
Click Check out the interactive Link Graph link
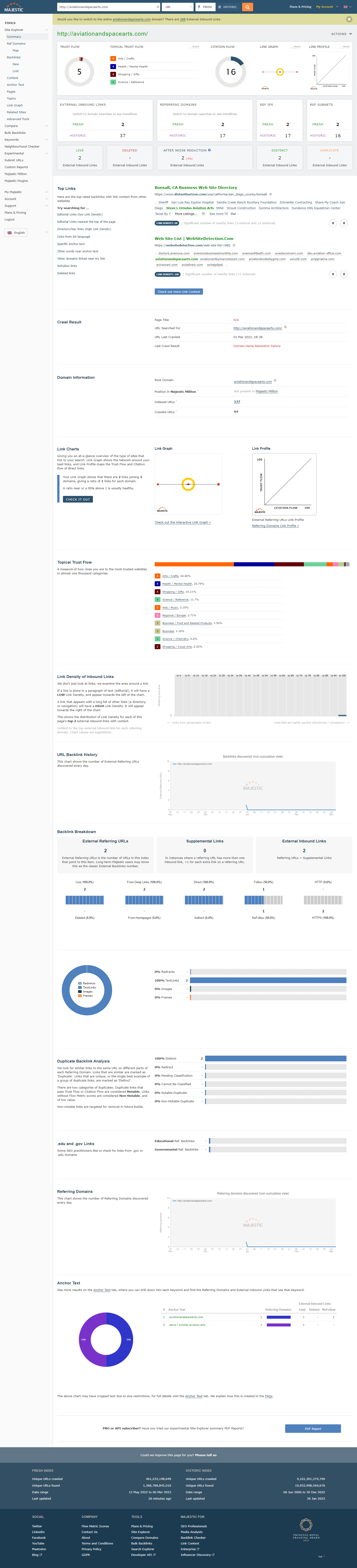pos(183,522)
